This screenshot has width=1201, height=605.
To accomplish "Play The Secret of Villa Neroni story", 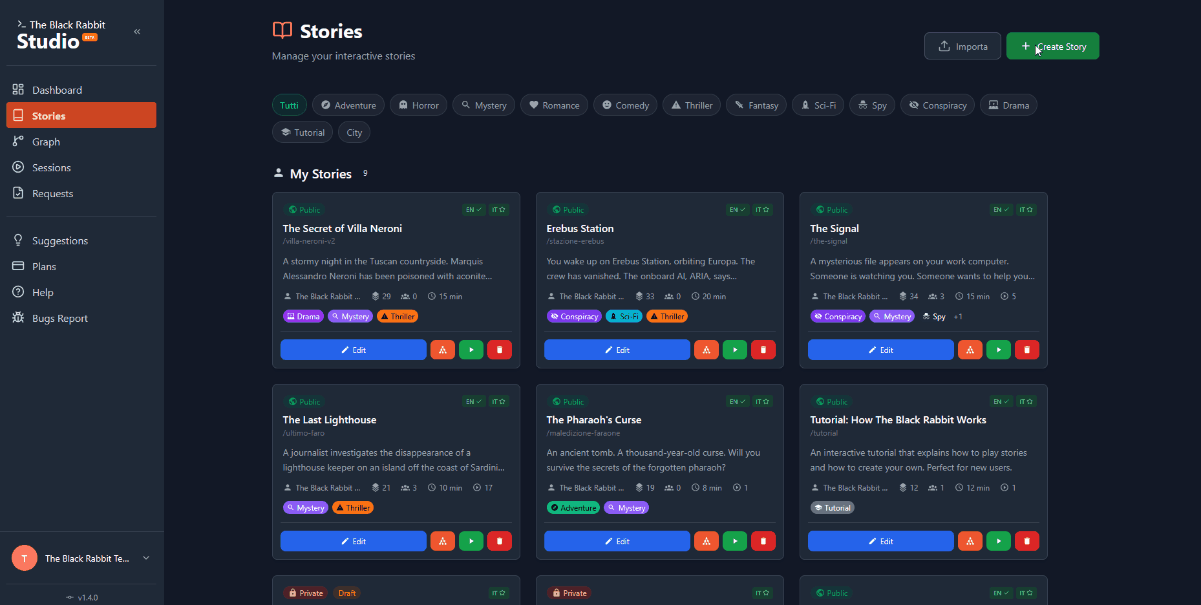I will [x=471, y=350].
